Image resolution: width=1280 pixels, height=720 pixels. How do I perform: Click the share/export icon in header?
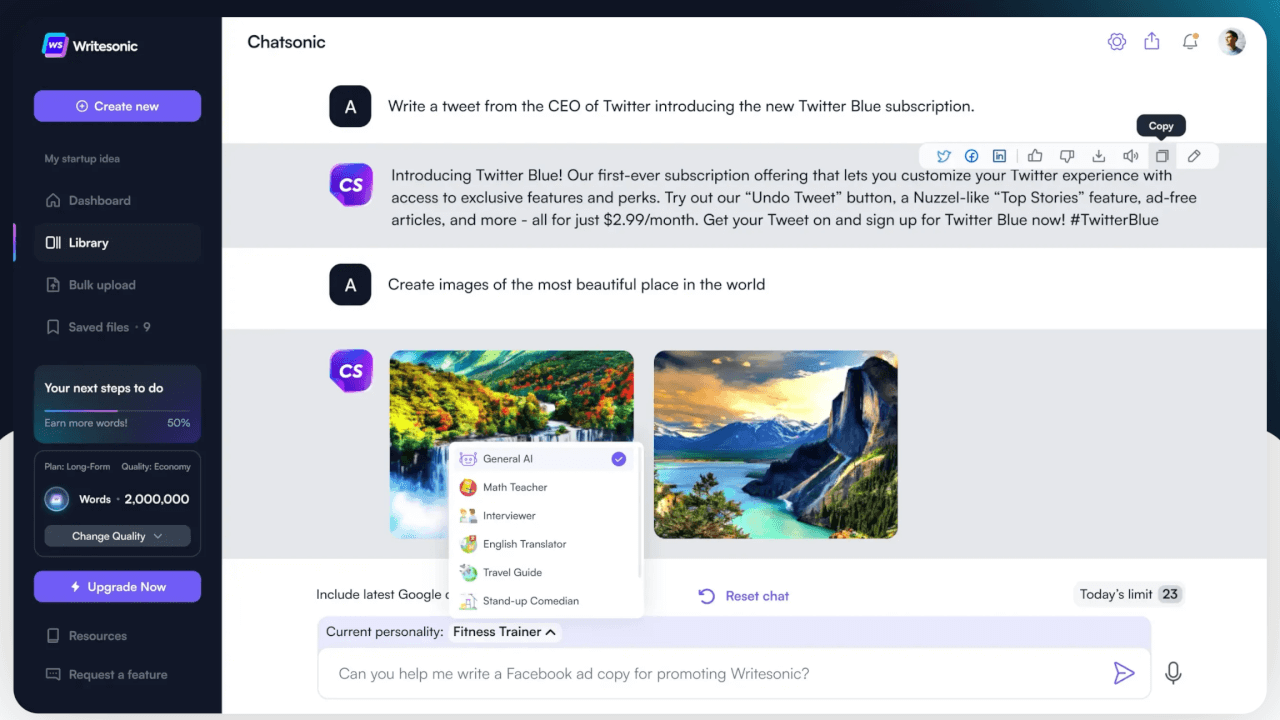click(1152, 41)
